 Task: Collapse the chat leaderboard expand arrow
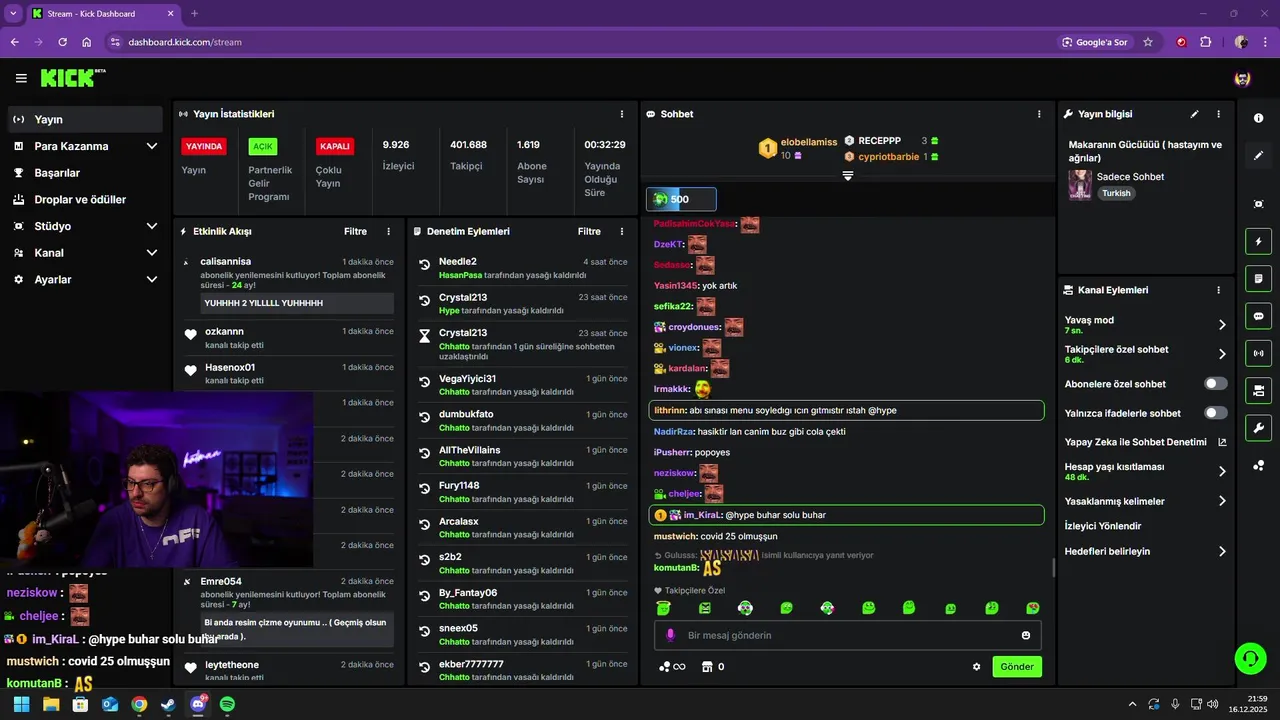848,175
